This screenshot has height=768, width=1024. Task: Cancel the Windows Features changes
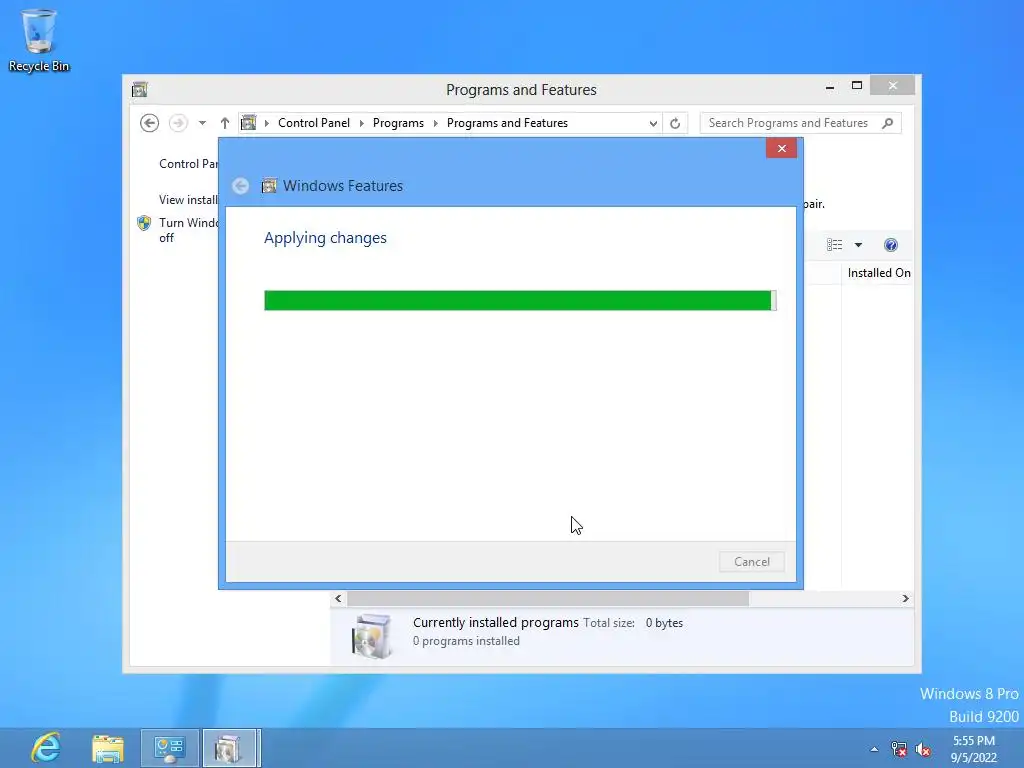pos(752,562)
